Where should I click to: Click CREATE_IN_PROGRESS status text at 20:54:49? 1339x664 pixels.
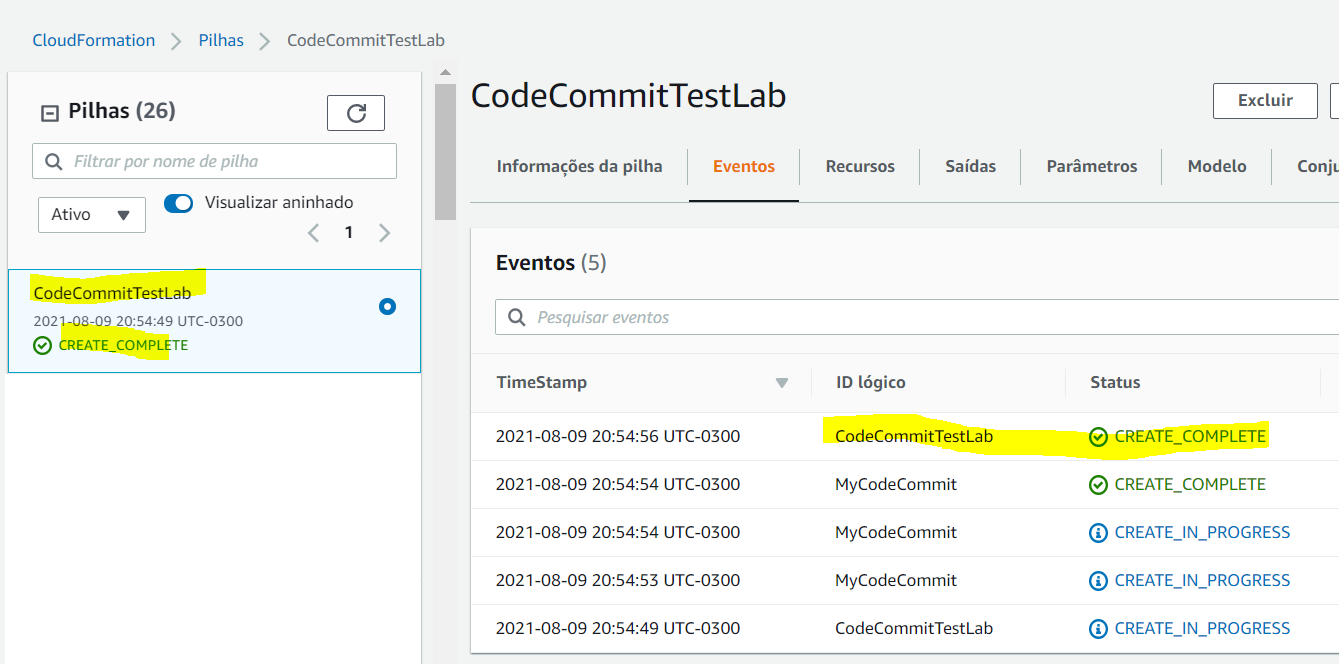tap(1202, 628)
